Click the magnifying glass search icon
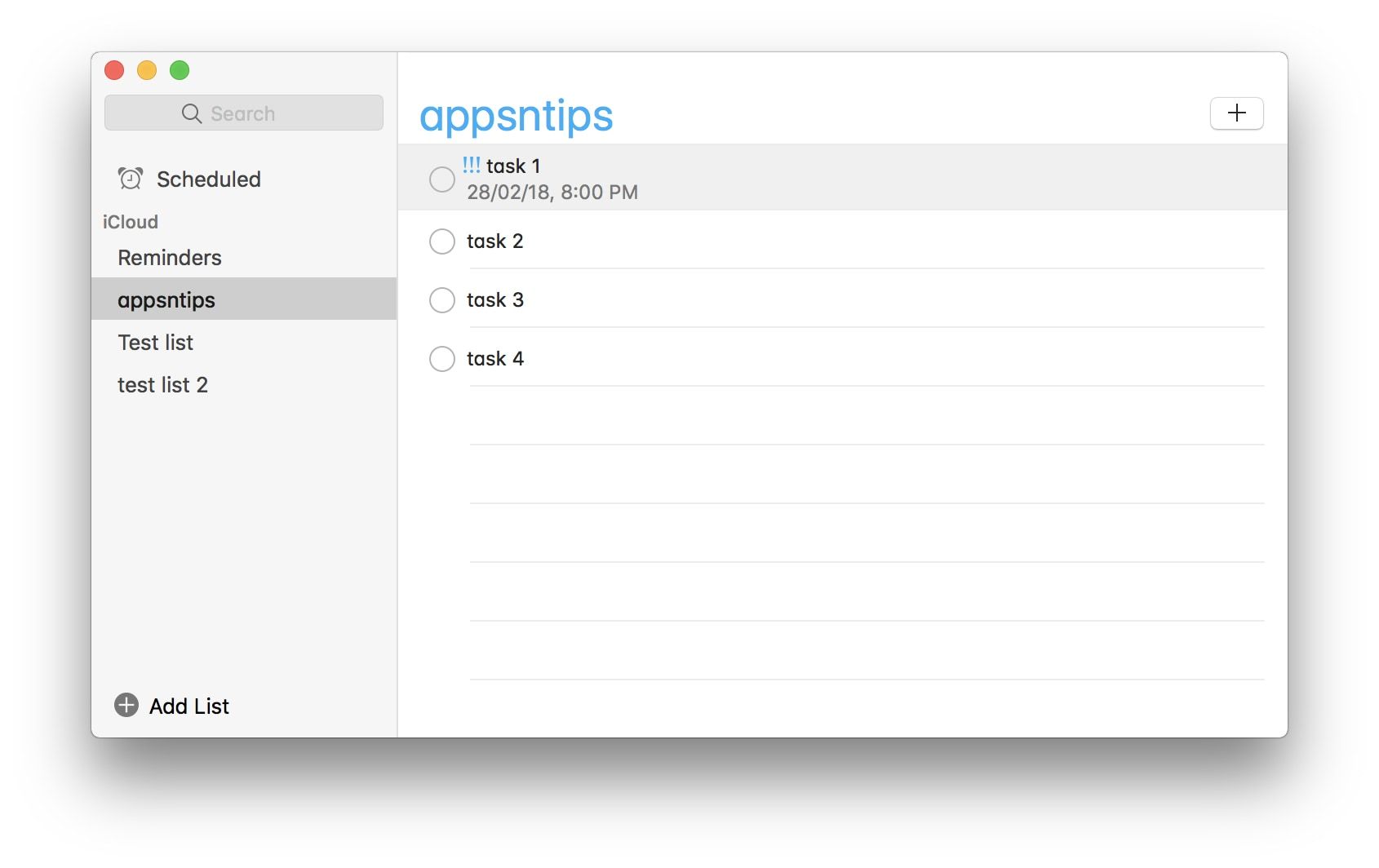Image resolution: width=1379 pixels, height=868 pixels. 192,113
